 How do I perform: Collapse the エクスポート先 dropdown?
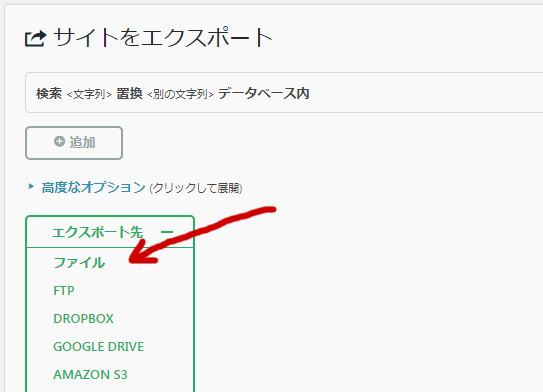coord(110,232)
